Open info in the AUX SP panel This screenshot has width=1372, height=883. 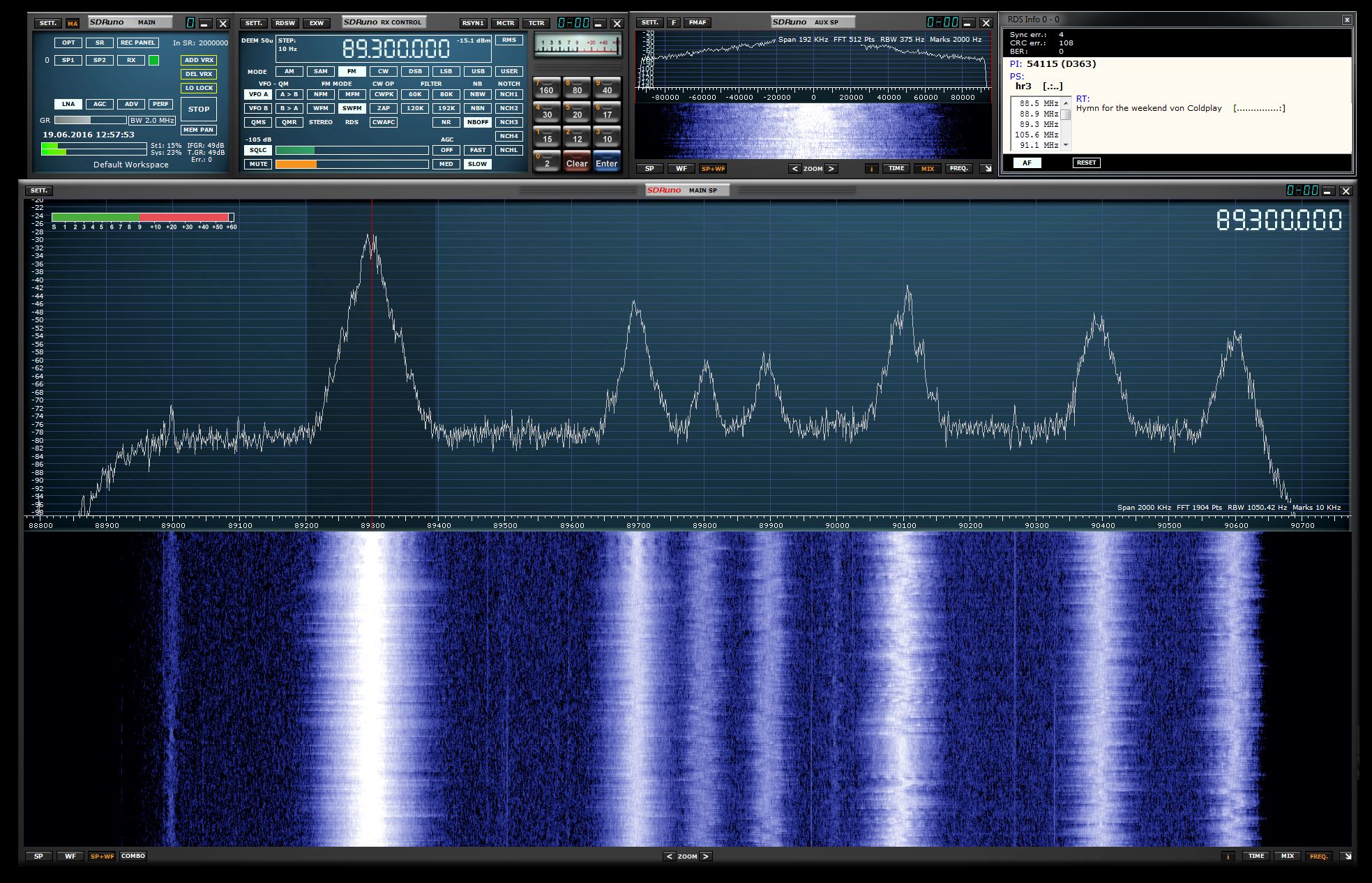871,169
